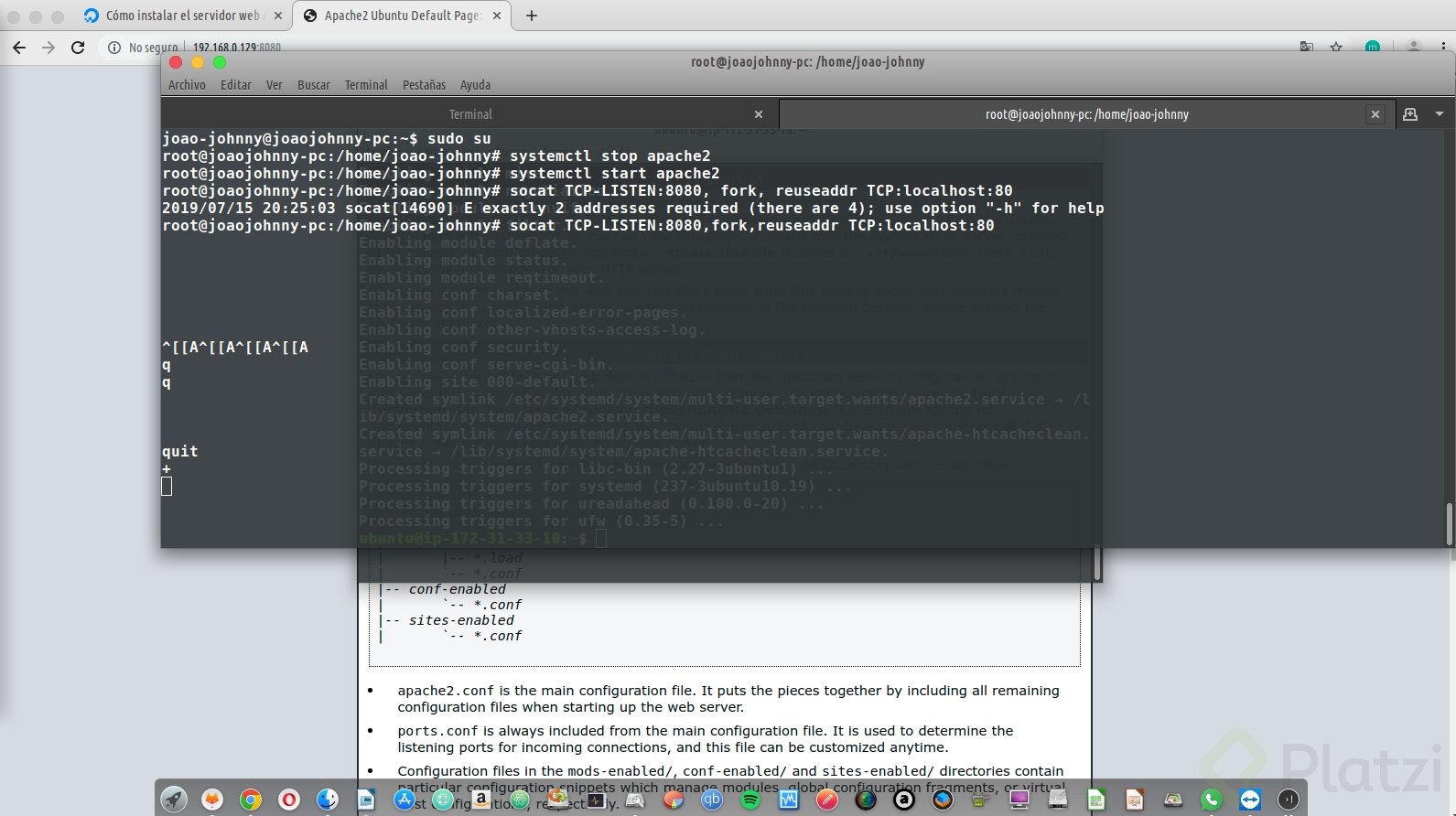The height and width of the screenshot is (816, 1456).
Task: Click the browser address bar URL
Action: [237, 48]
